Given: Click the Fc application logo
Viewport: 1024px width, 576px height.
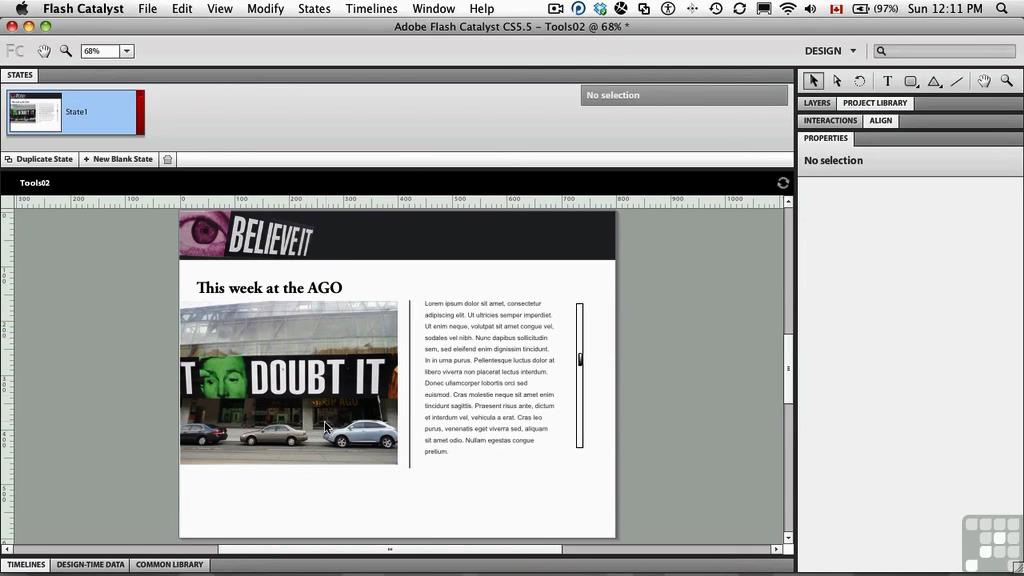Looking at the screenshot, I should click(15, 51).
